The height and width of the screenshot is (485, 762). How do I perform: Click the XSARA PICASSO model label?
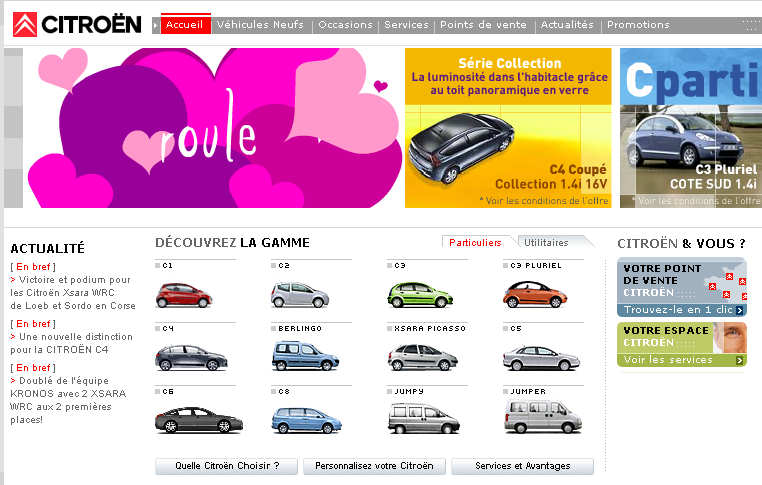(x=430, y=329)
